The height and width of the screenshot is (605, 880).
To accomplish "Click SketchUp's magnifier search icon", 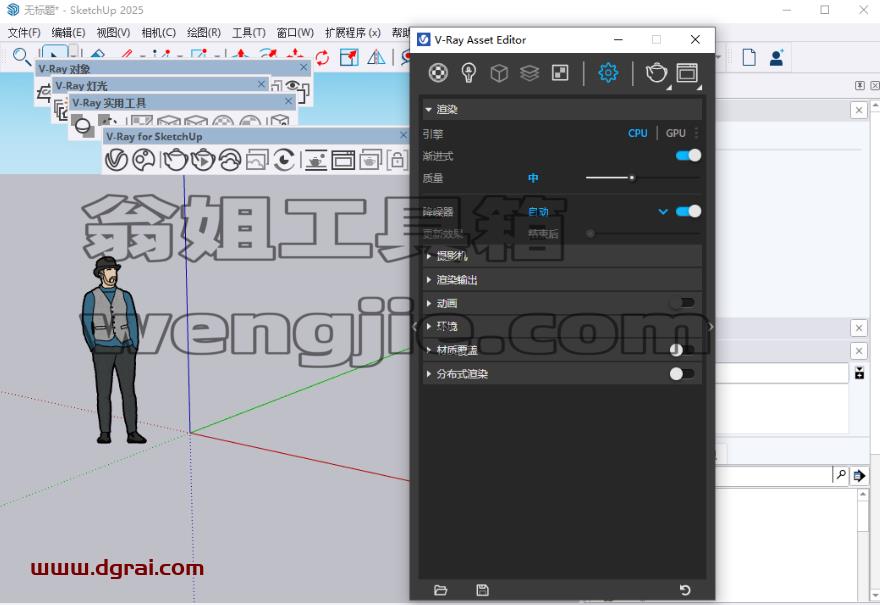I will tap(21, 57).
